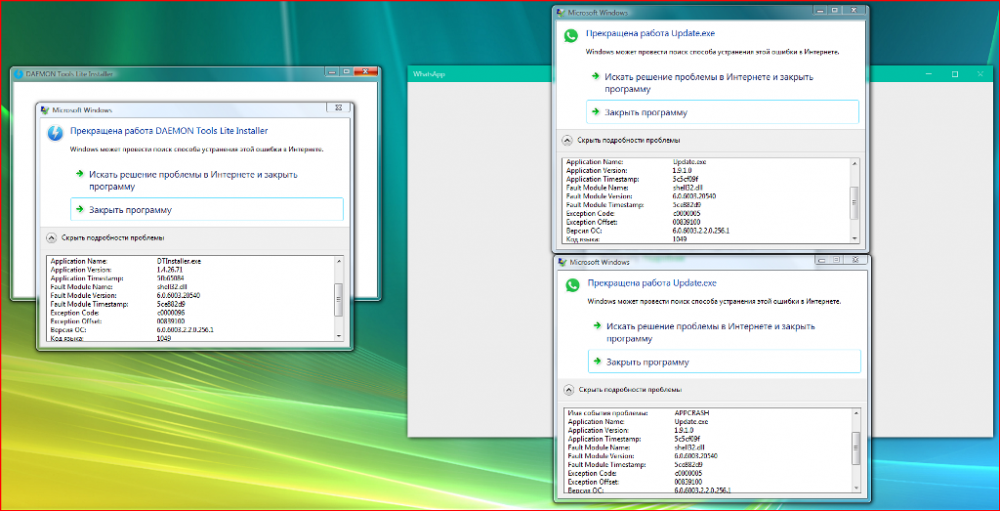The height and width of the screenshot is (511, 1000).
Task: Click green arrow beside Искать решение in upper Update.exe dialog
Action: [594, 76]
